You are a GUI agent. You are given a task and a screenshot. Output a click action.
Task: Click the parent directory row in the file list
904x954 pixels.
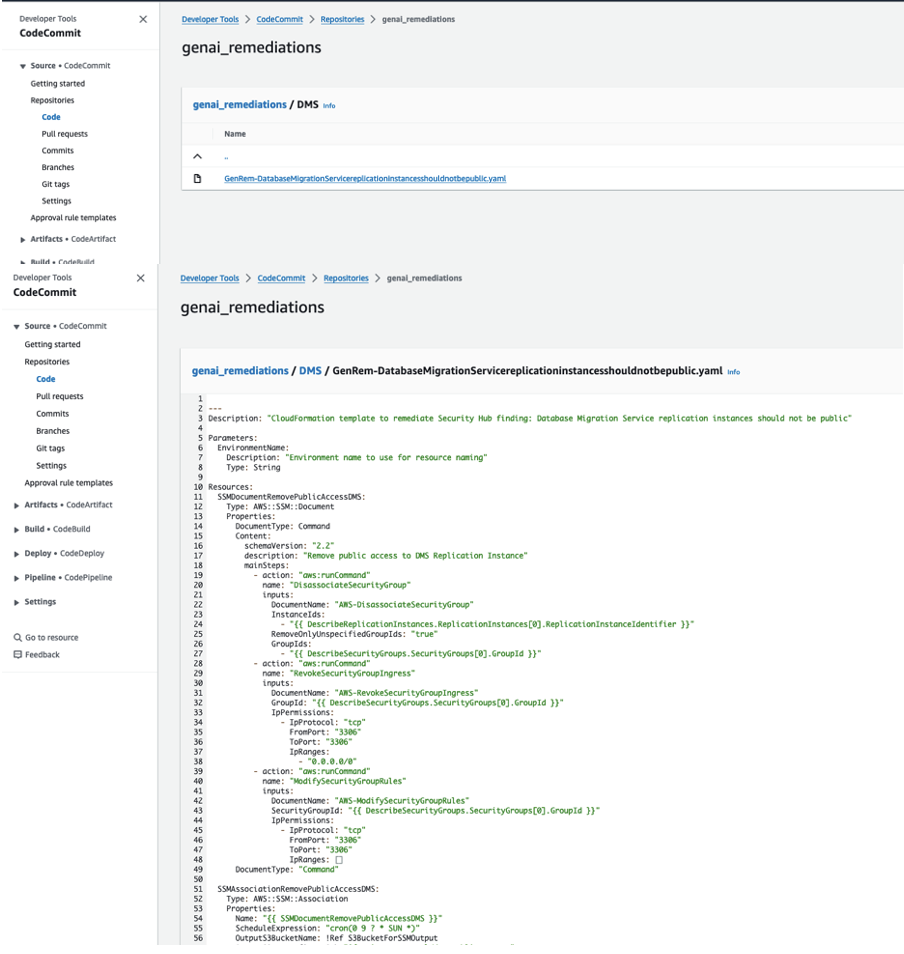(227, 156)
